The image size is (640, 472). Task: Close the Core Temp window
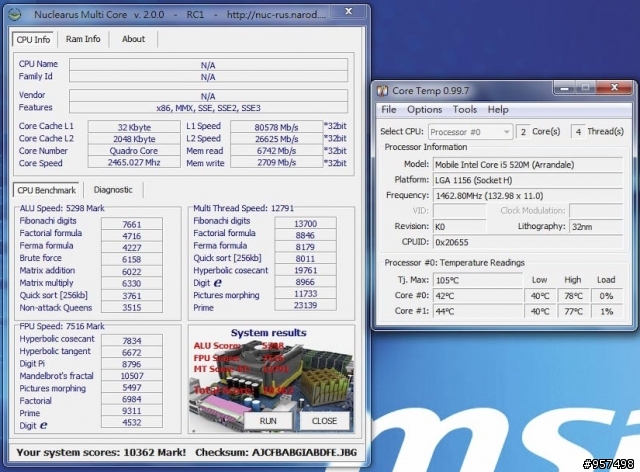tap(614, 87)
